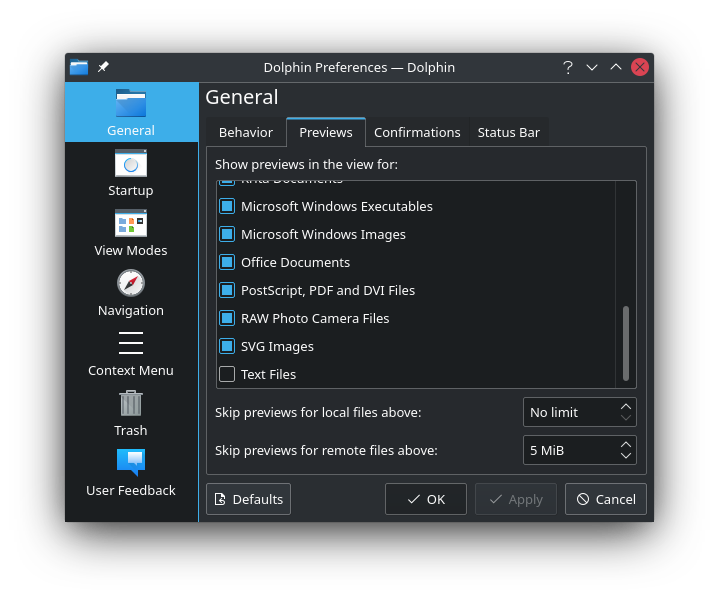Restore settings with Defaults button
The height and width of the screenshot is (599, 719).
click(249, 499)
